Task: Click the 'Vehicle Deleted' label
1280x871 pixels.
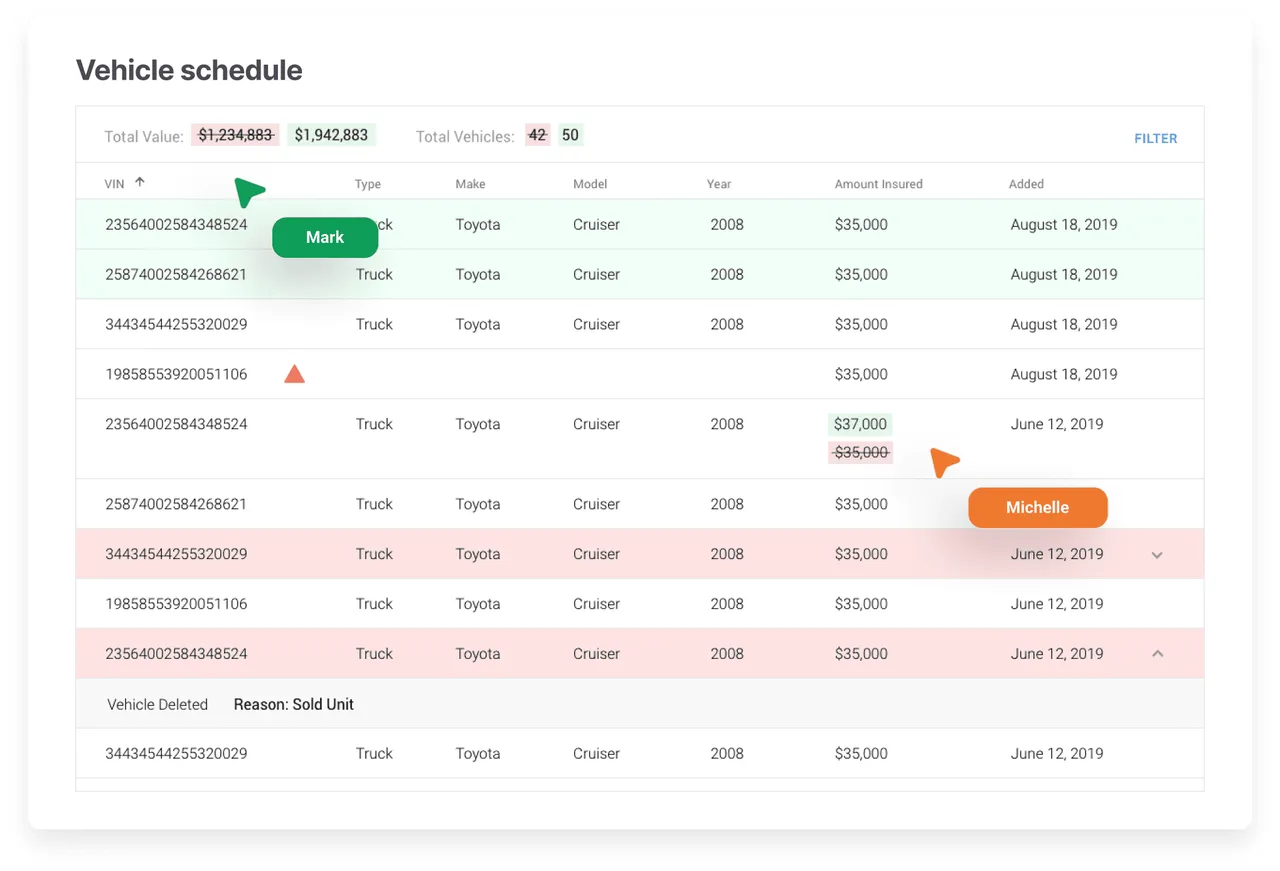Action: (x=157, y=704)
